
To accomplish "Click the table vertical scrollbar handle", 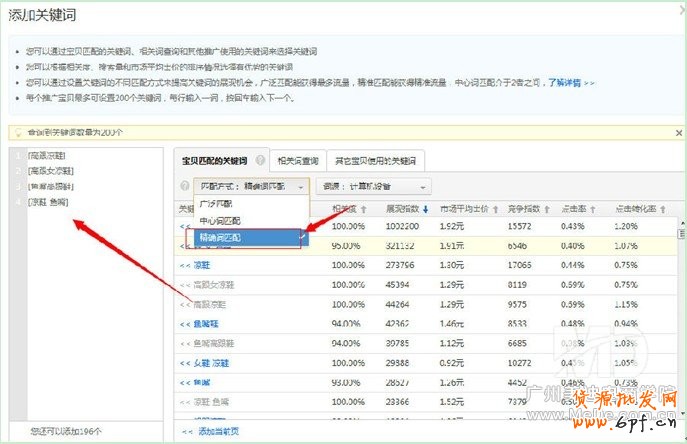I will pos(682,234).
